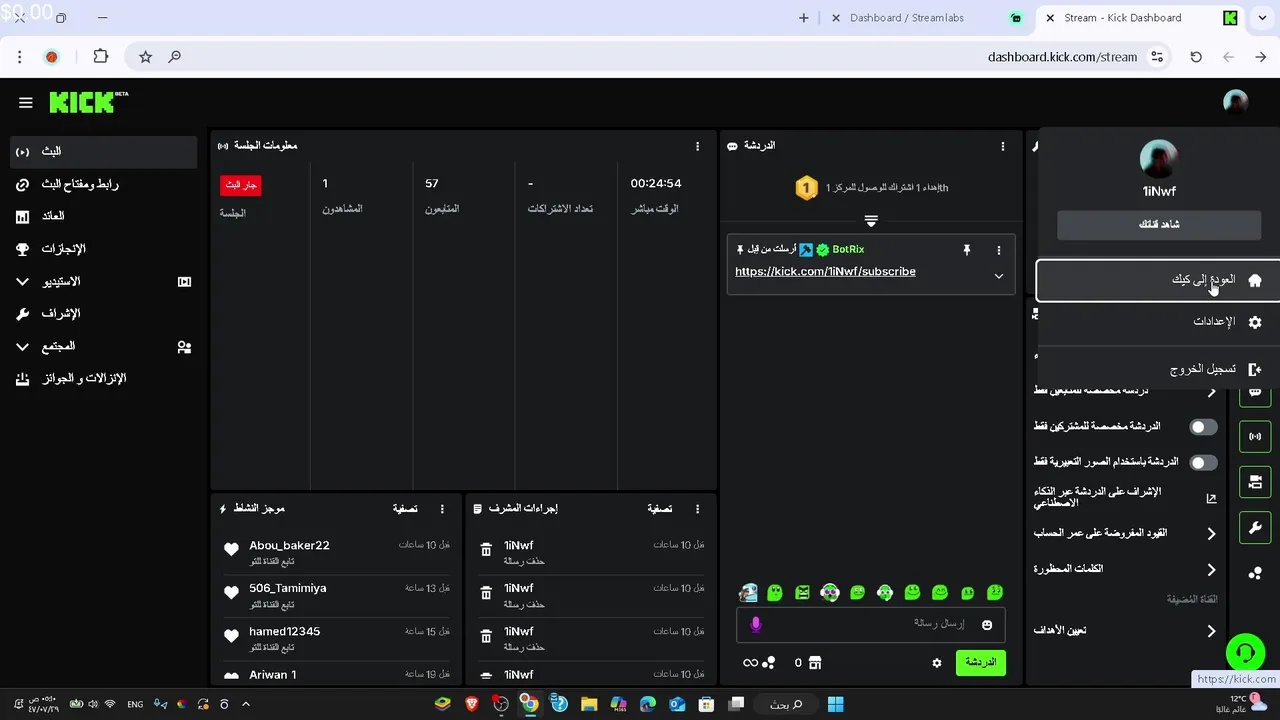Expand account age restrictions option

1211,534
